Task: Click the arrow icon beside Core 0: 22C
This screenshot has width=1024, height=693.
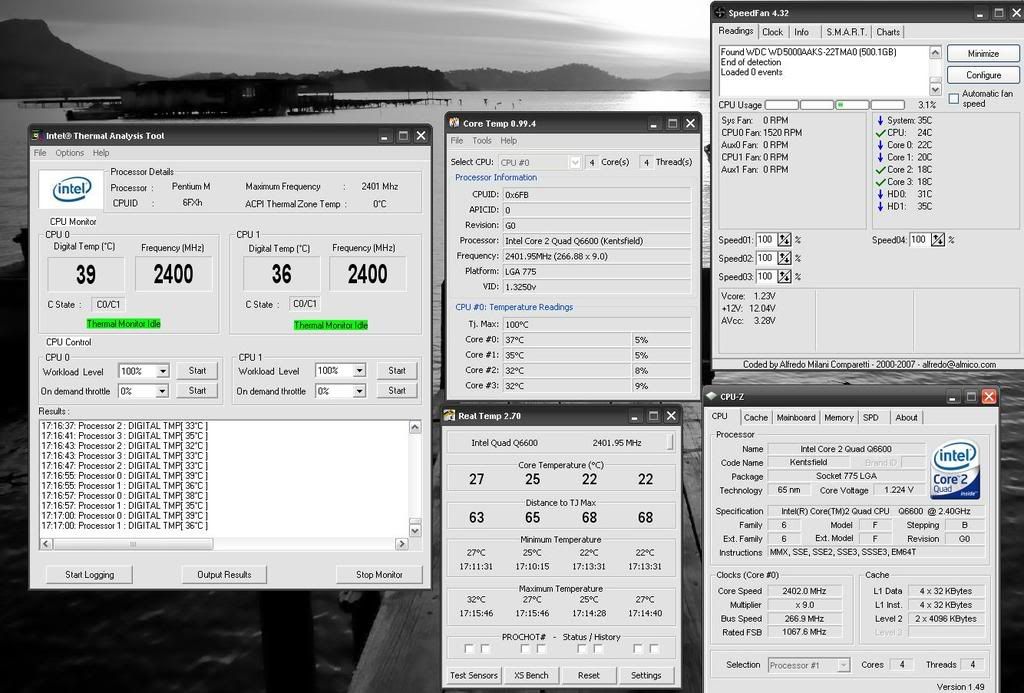Action: (880, 145)
